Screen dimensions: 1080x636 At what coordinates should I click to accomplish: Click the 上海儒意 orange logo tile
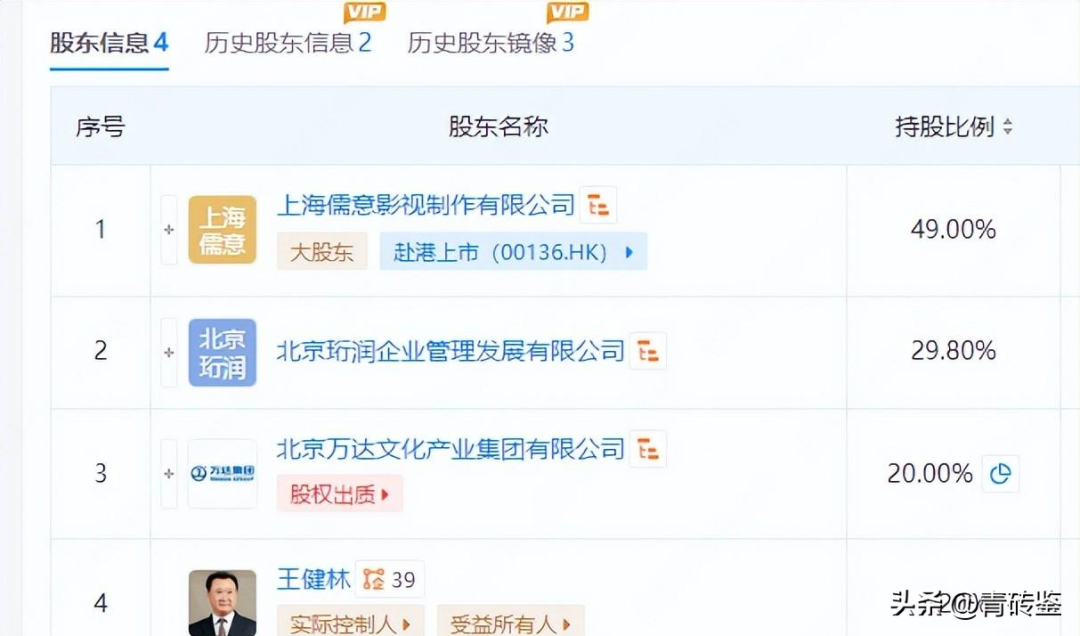click(222, 229)
